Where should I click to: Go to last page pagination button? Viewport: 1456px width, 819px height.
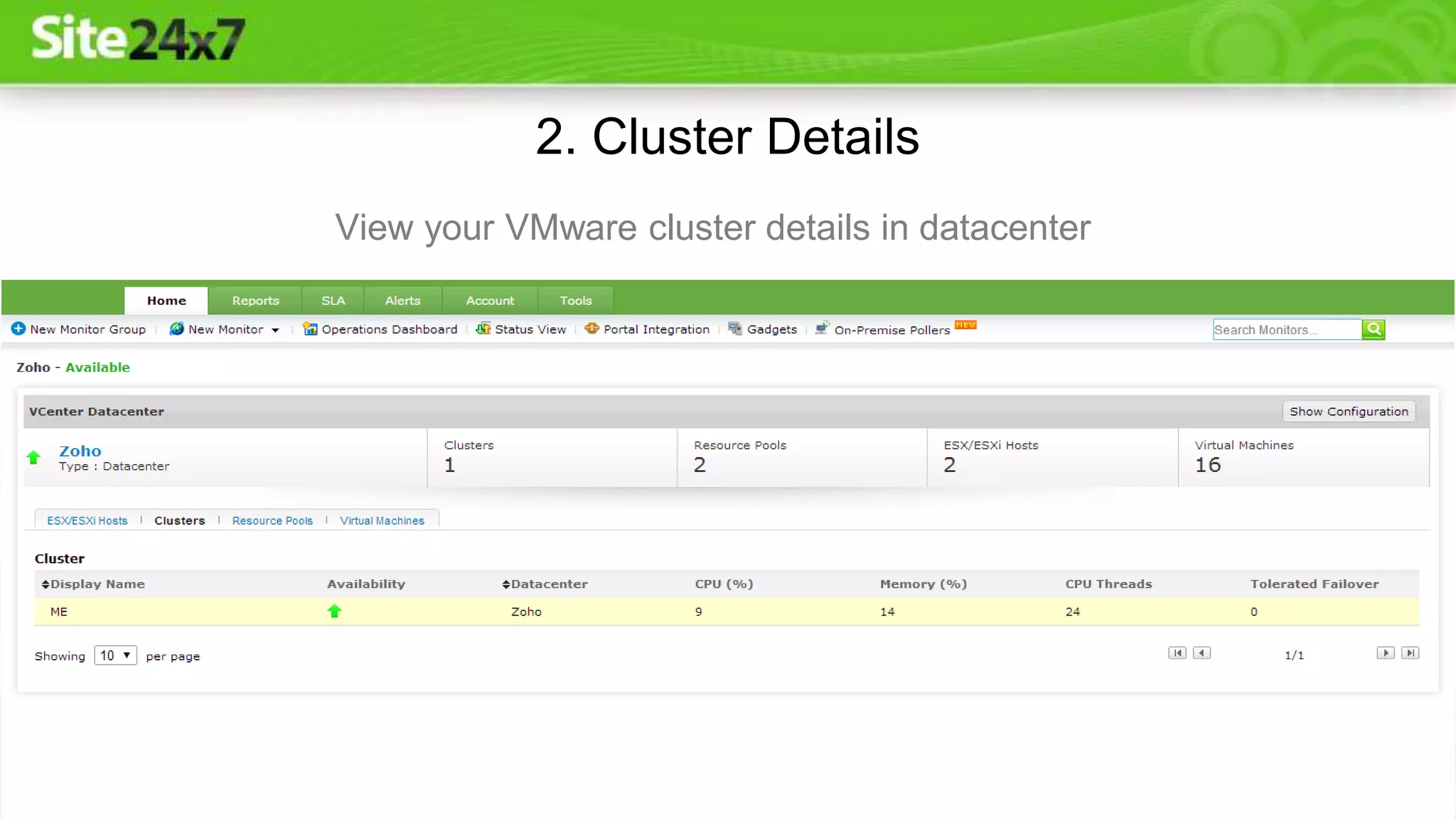(1410, 653)
